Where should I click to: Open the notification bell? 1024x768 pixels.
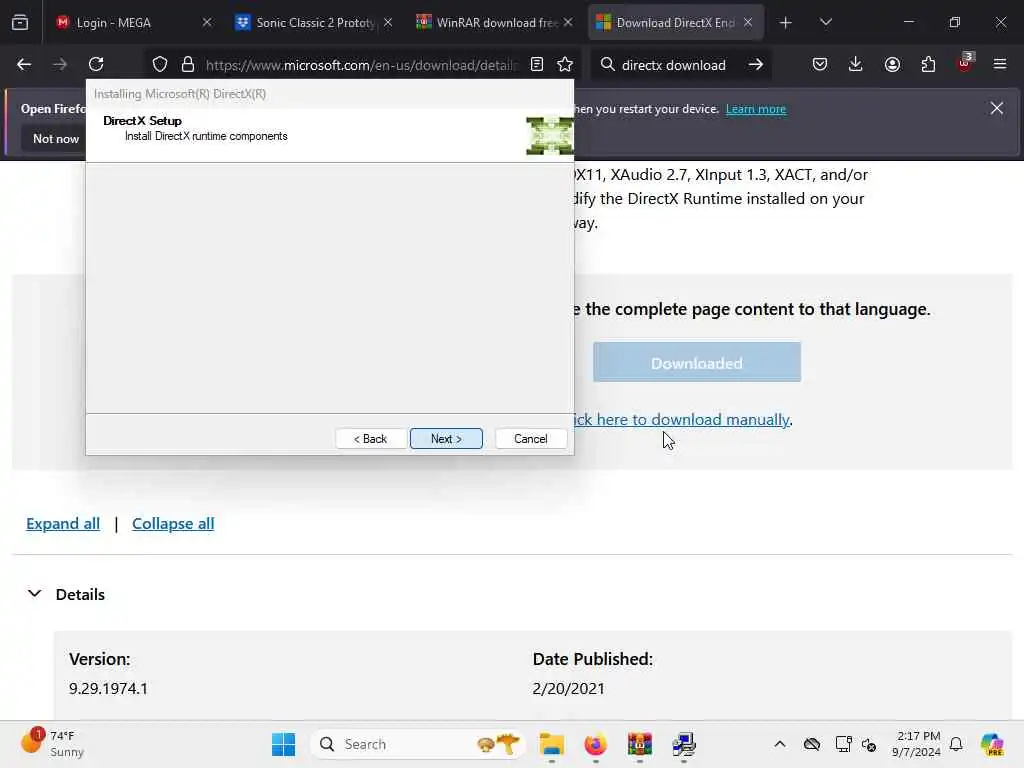(x=956, y=744)
